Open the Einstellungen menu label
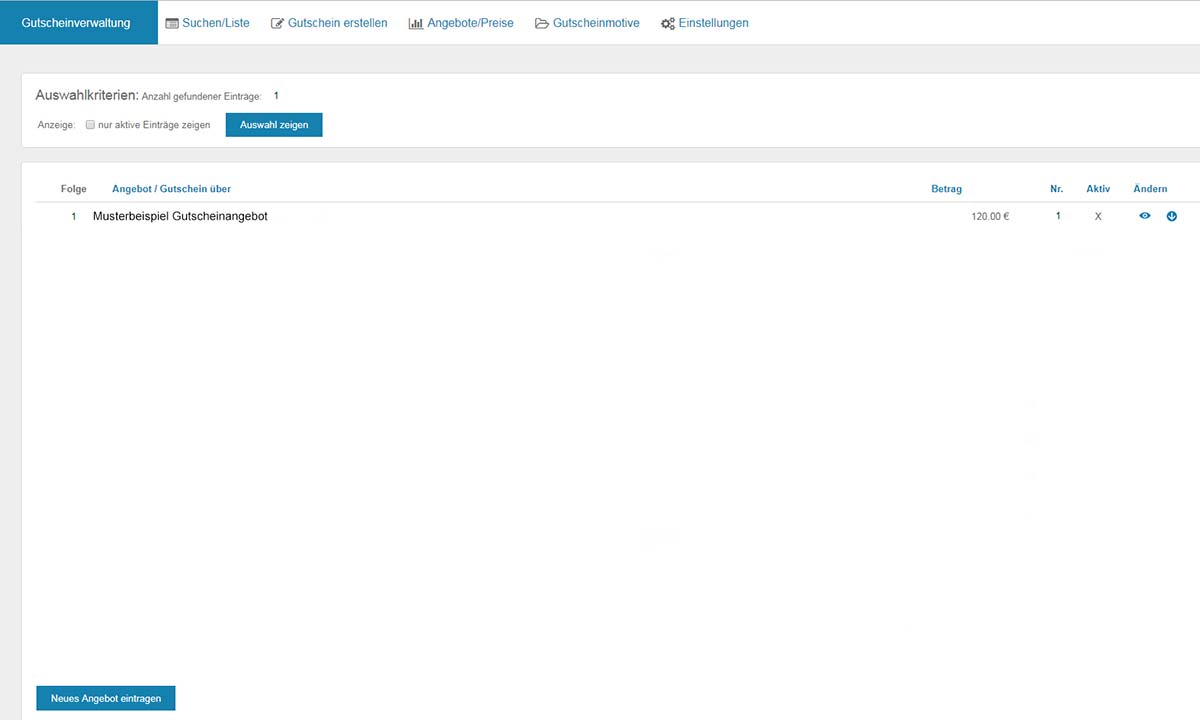 click(x=713, y=23)
